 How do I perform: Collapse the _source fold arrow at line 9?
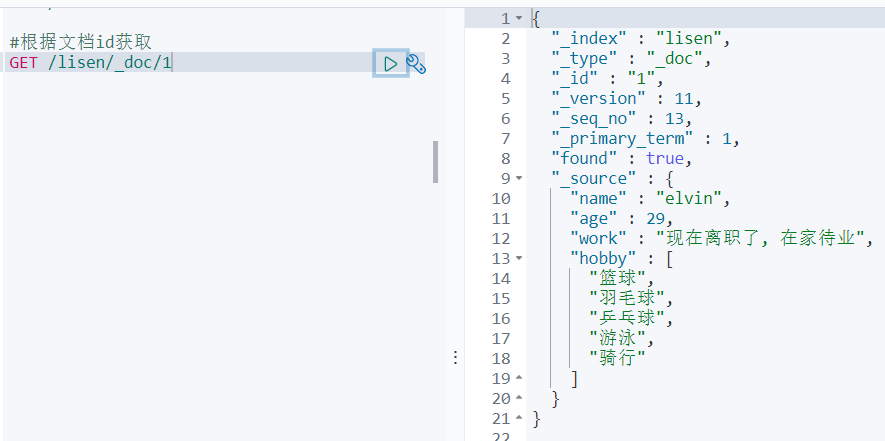519,178
